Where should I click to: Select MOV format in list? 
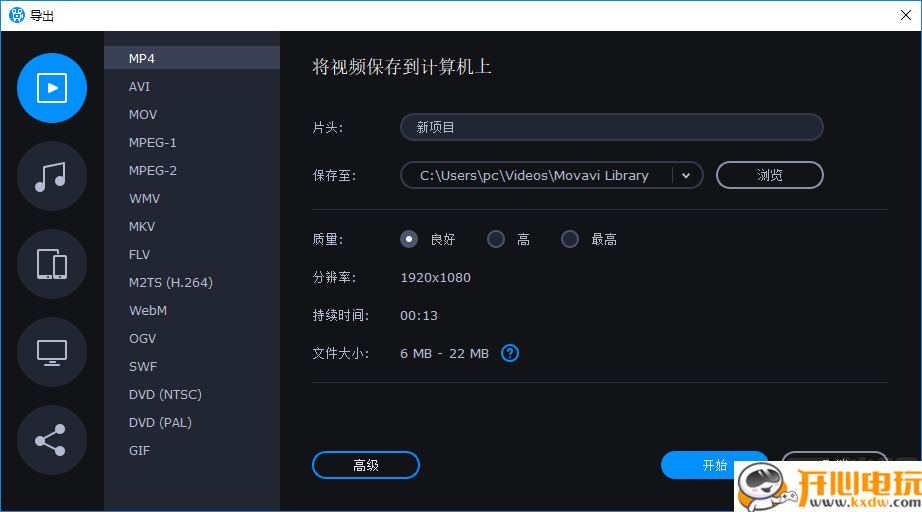pos(143,115)
